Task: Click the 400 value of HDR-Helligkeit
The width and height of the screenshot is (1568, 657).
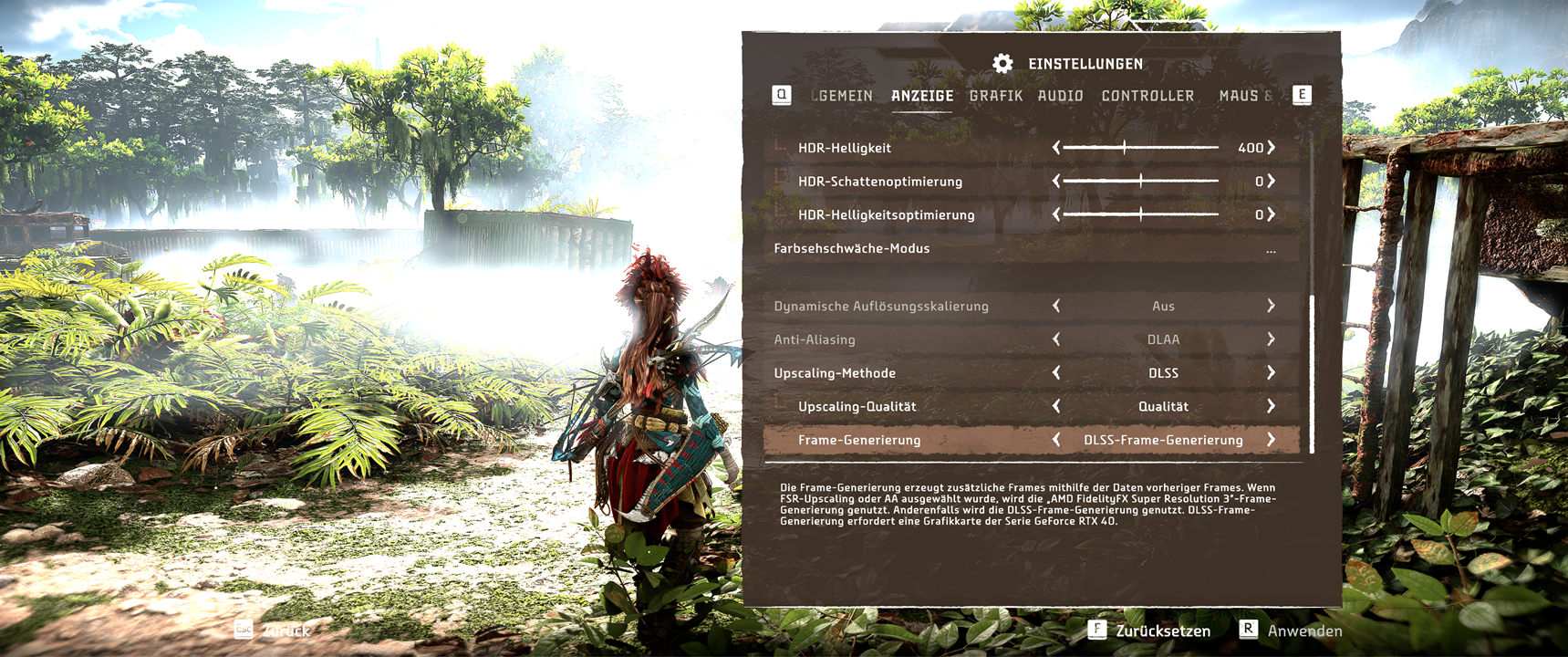Action: pyautogui.click(x=1251, y=148)
